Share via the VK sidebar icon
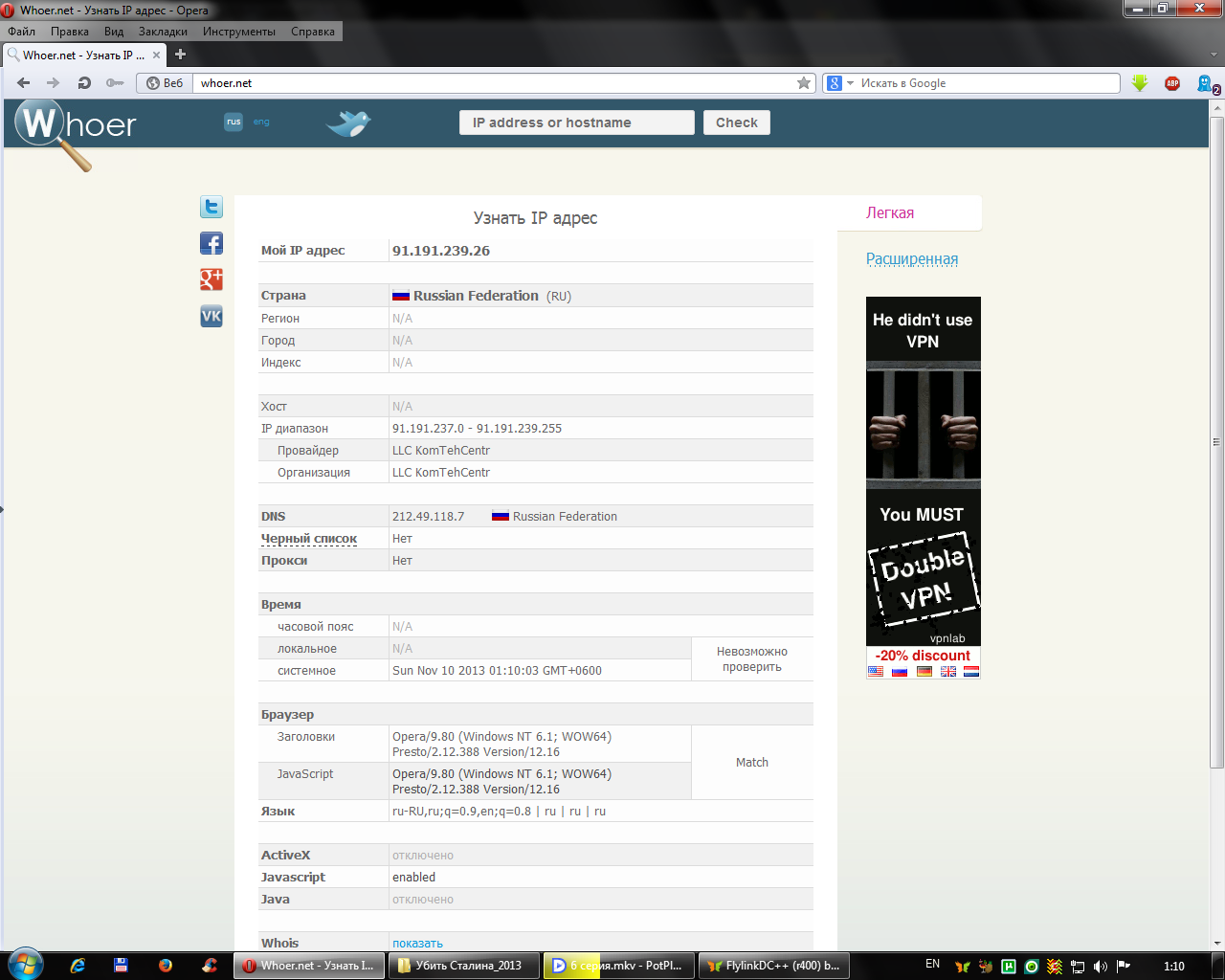 pos(212,316)
